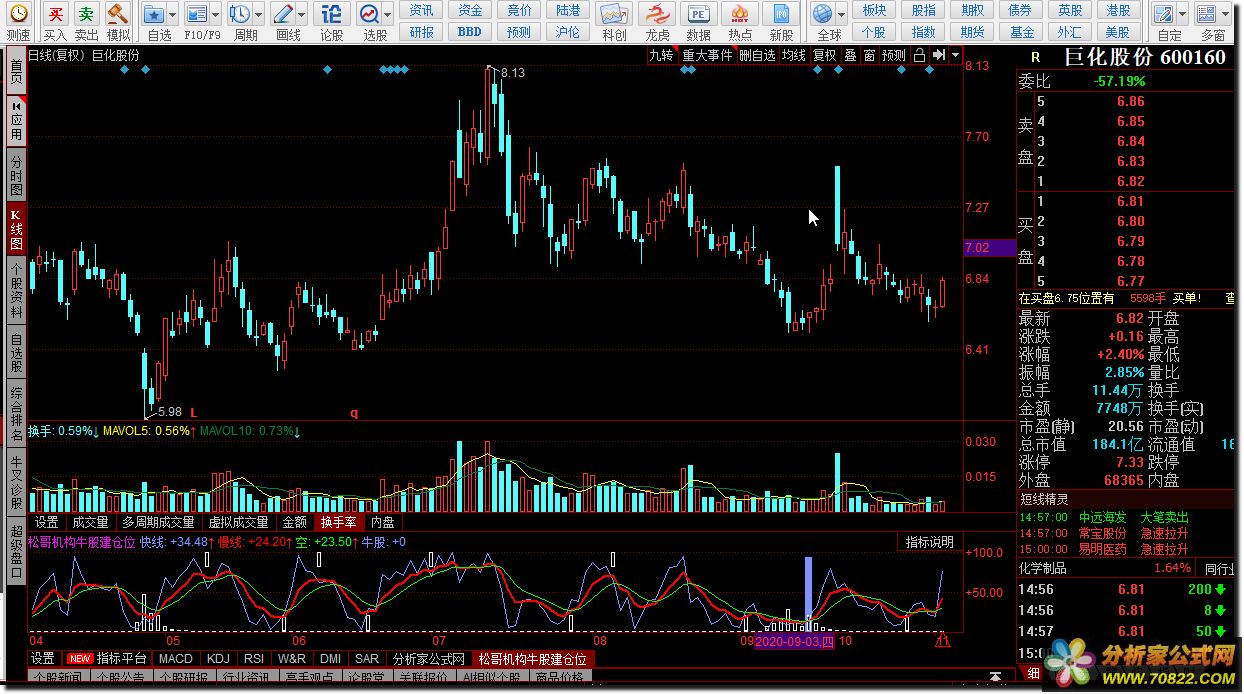Expand the 多窗 dropdown arrow
Viewport: 1244px width, 694px height.
pyautogui.click(x=1227, y=15)
